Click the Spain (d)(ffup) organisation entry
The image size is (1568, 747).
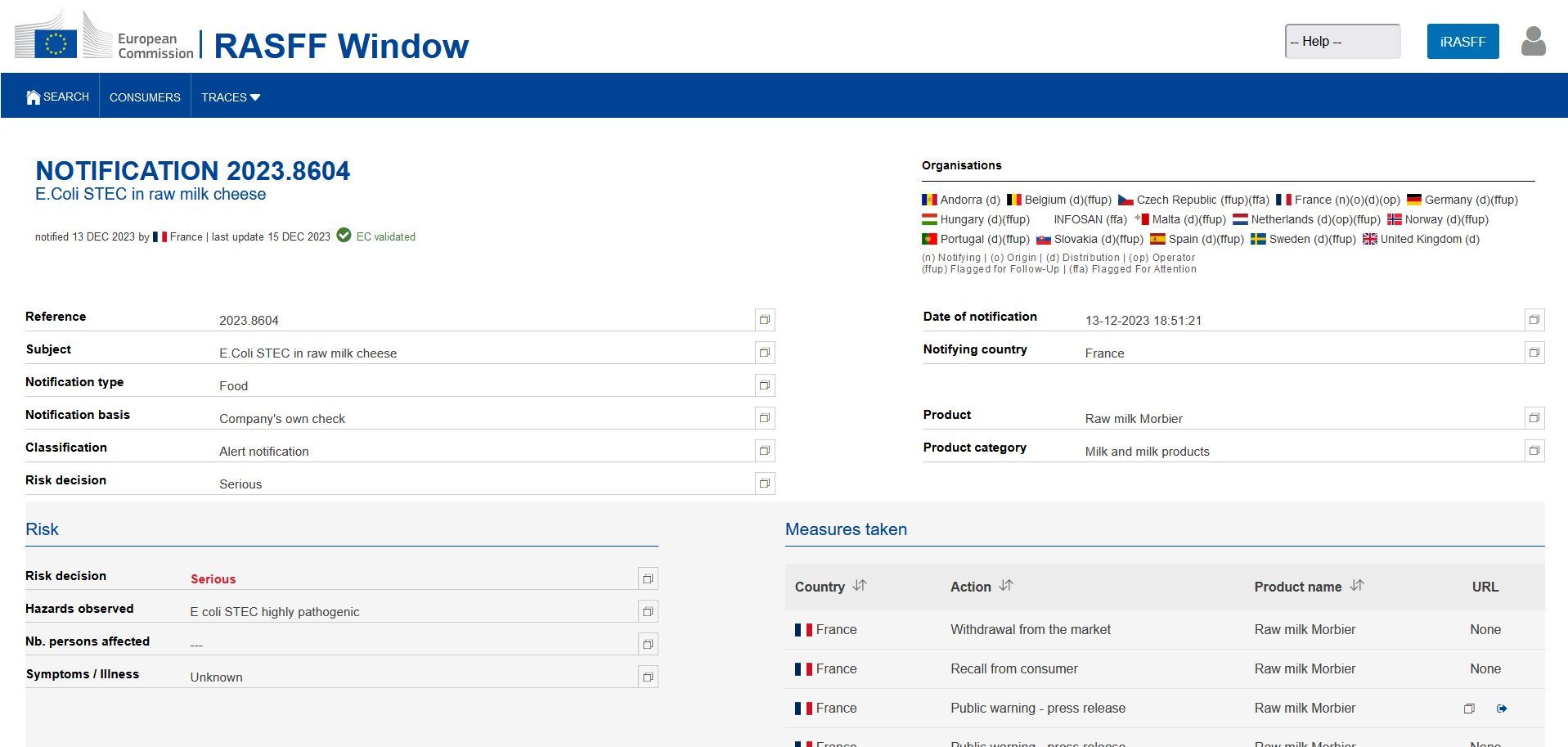[1197, 239]
